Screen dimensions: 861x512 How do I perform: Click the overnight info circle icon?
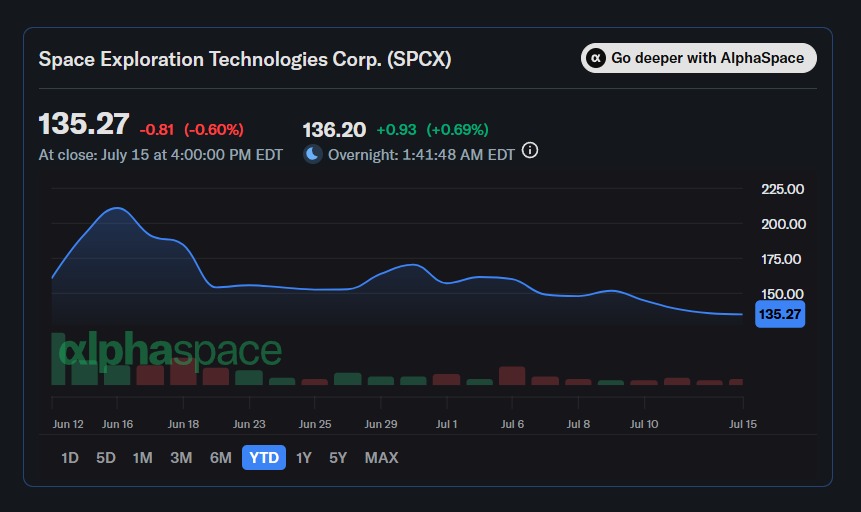click(529, 150)
